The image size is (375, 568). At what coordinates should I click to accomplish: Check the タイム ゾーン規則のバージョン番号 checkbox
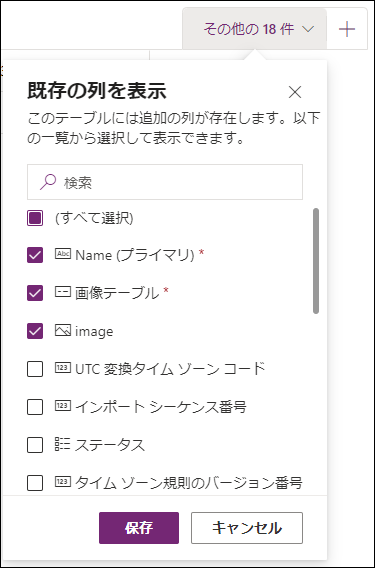tap(35, 483)
